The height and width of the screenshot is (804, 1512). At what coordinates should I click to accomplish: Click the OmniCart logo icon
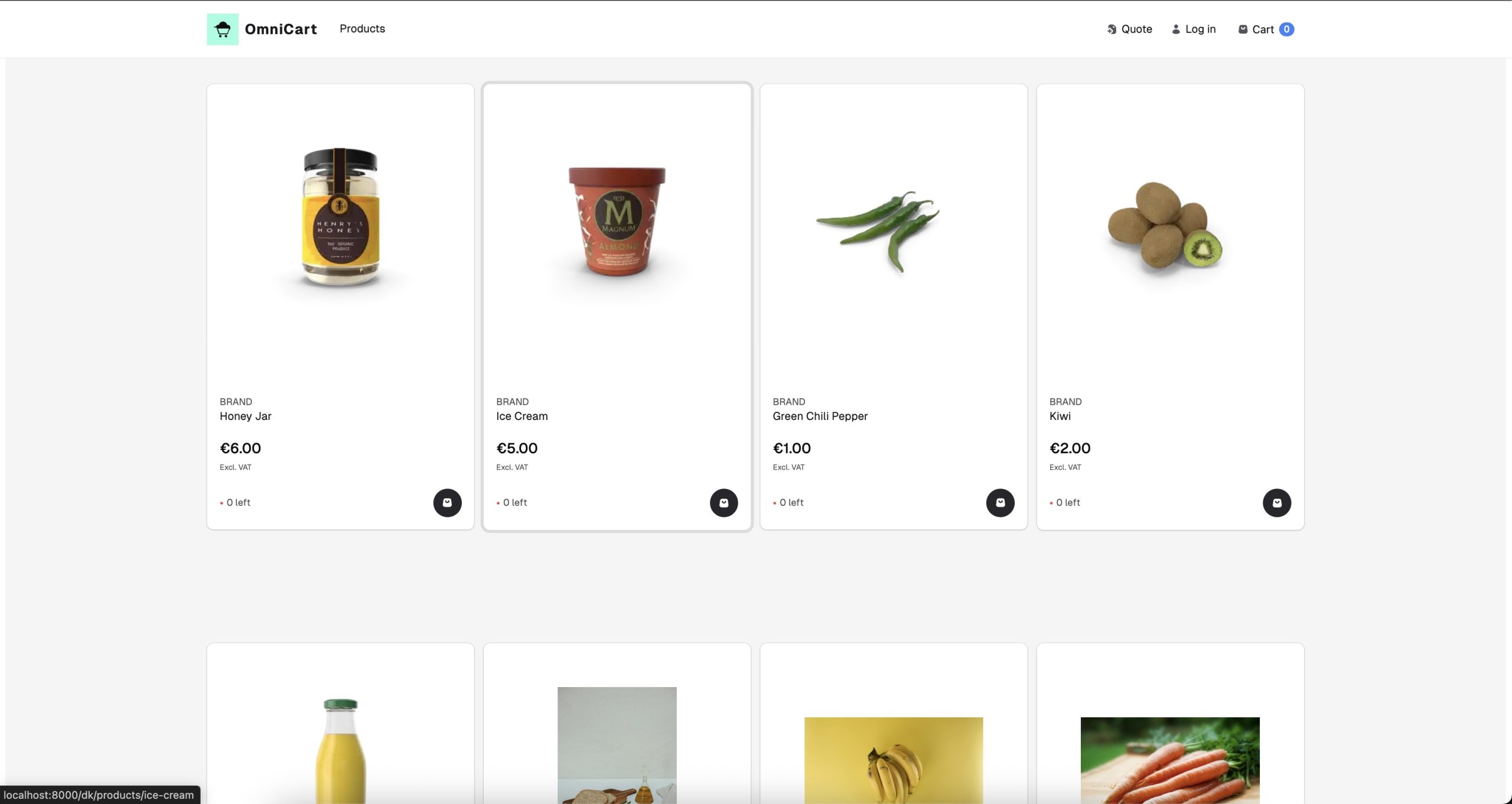click(223, 29)
